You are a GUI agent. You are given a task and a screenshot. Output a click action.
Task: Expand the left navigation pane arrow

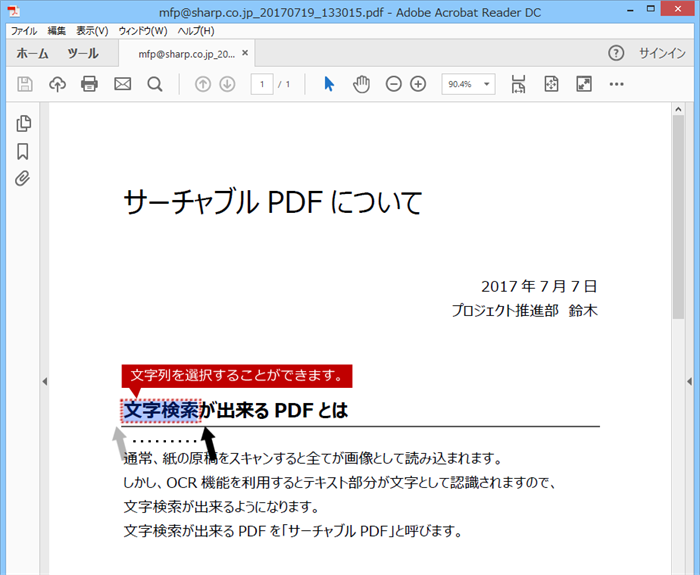click(45, 381)
